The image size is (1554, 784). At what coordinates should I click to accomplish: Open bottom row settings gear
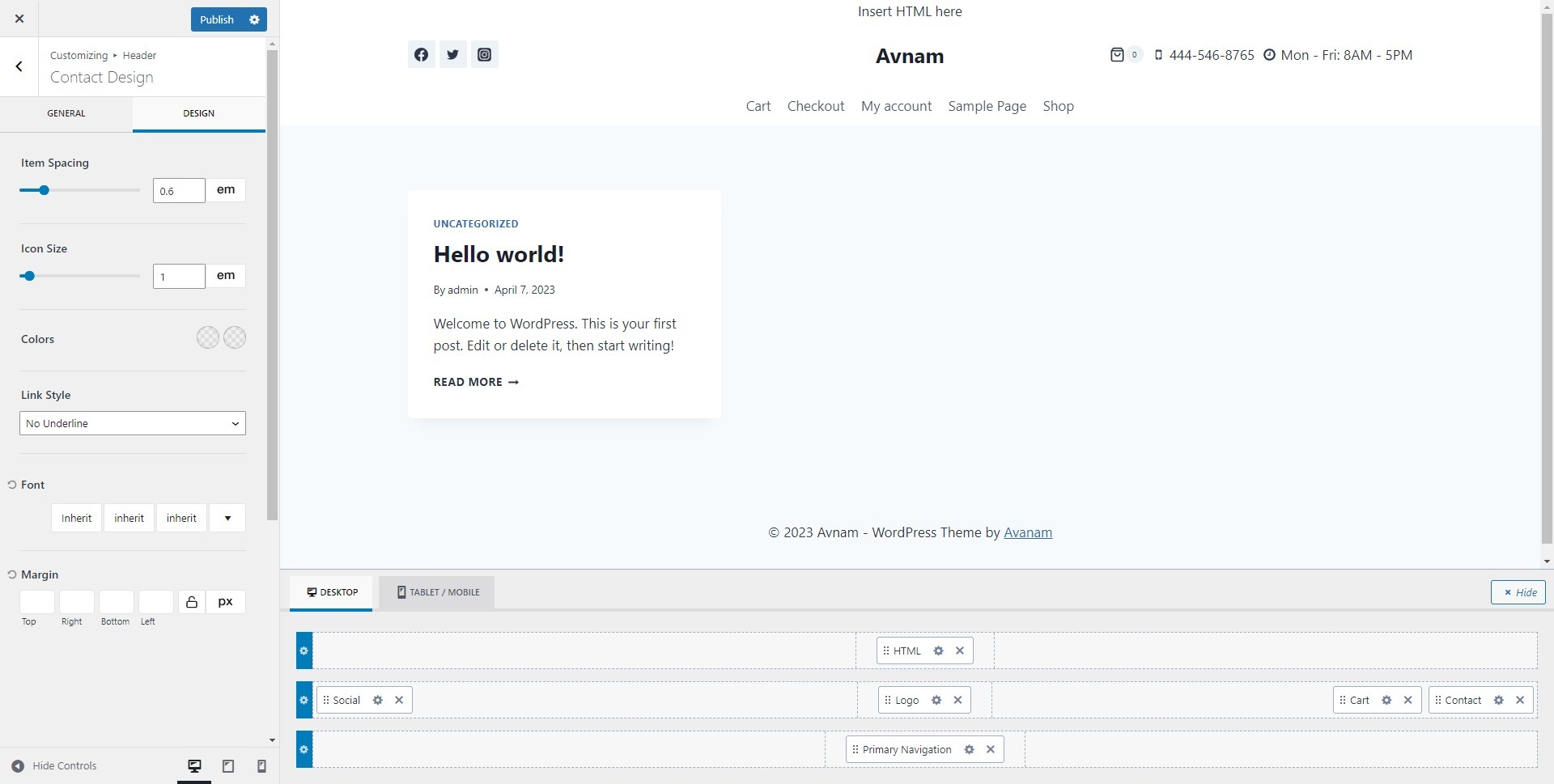click(x=304, y=749)
